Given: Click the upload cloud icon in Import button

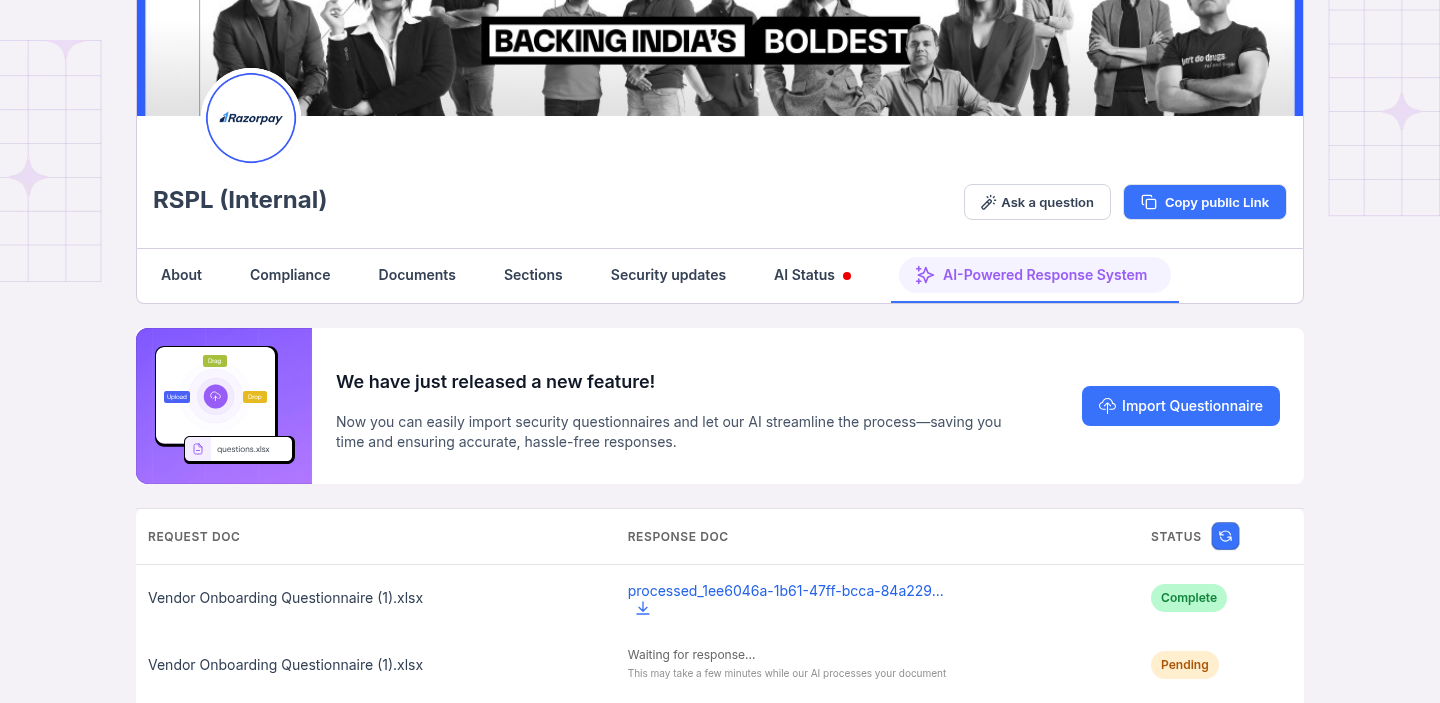Looking at the screenshot, I should click(1107, 406).
